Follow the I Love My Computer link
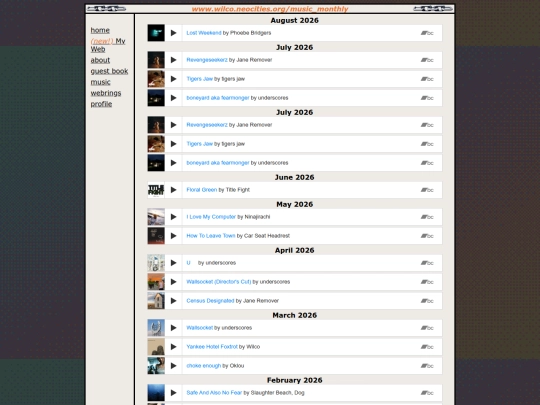540x405 pixels. tap(211, 217)
